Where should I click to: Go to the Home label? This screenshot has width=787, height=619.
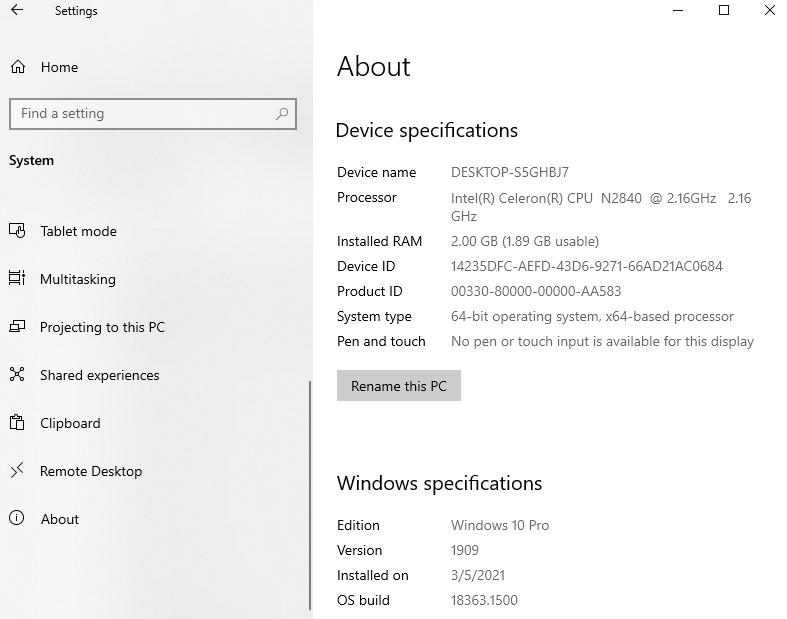59,67
